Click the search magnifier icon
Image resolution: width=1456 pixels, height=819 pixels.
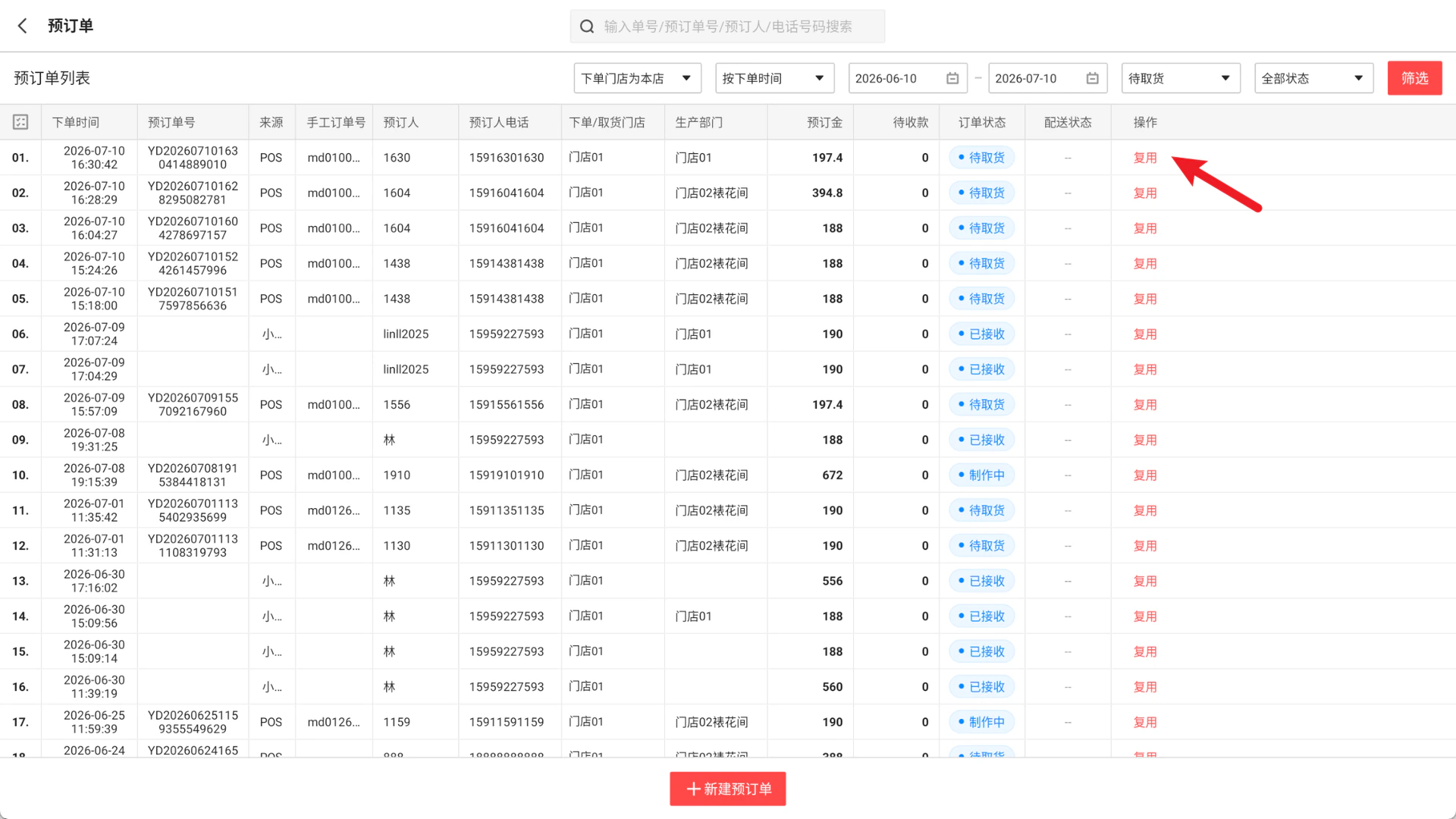click(587, 27)
